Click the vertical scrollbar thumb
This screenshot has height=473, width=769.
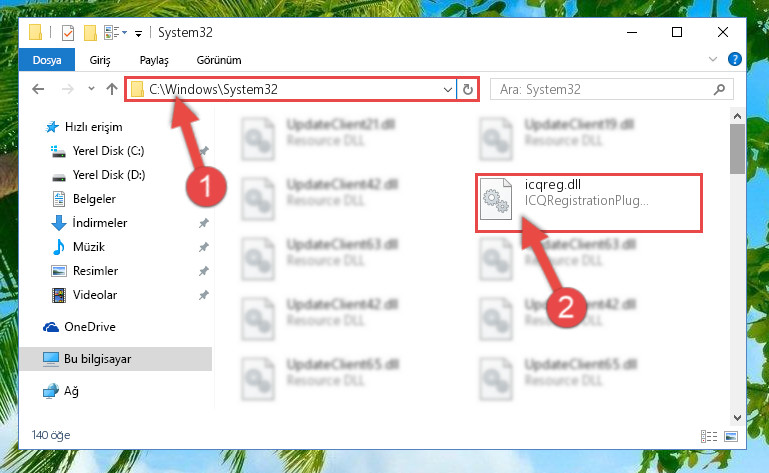pos(737,149)
